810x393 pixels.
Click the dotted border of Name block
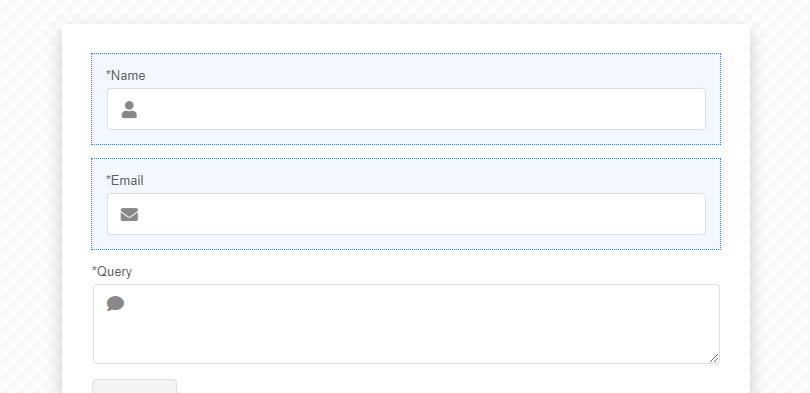click(406, 53)
